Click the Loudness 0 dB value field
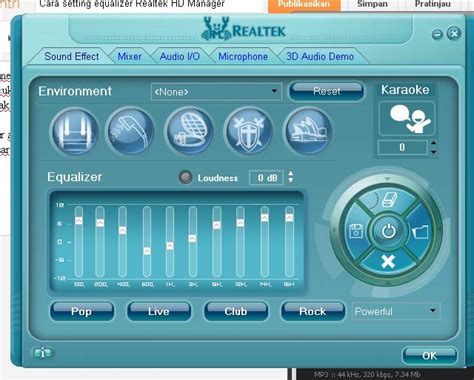The image size is (474, 380). point(266,178)
